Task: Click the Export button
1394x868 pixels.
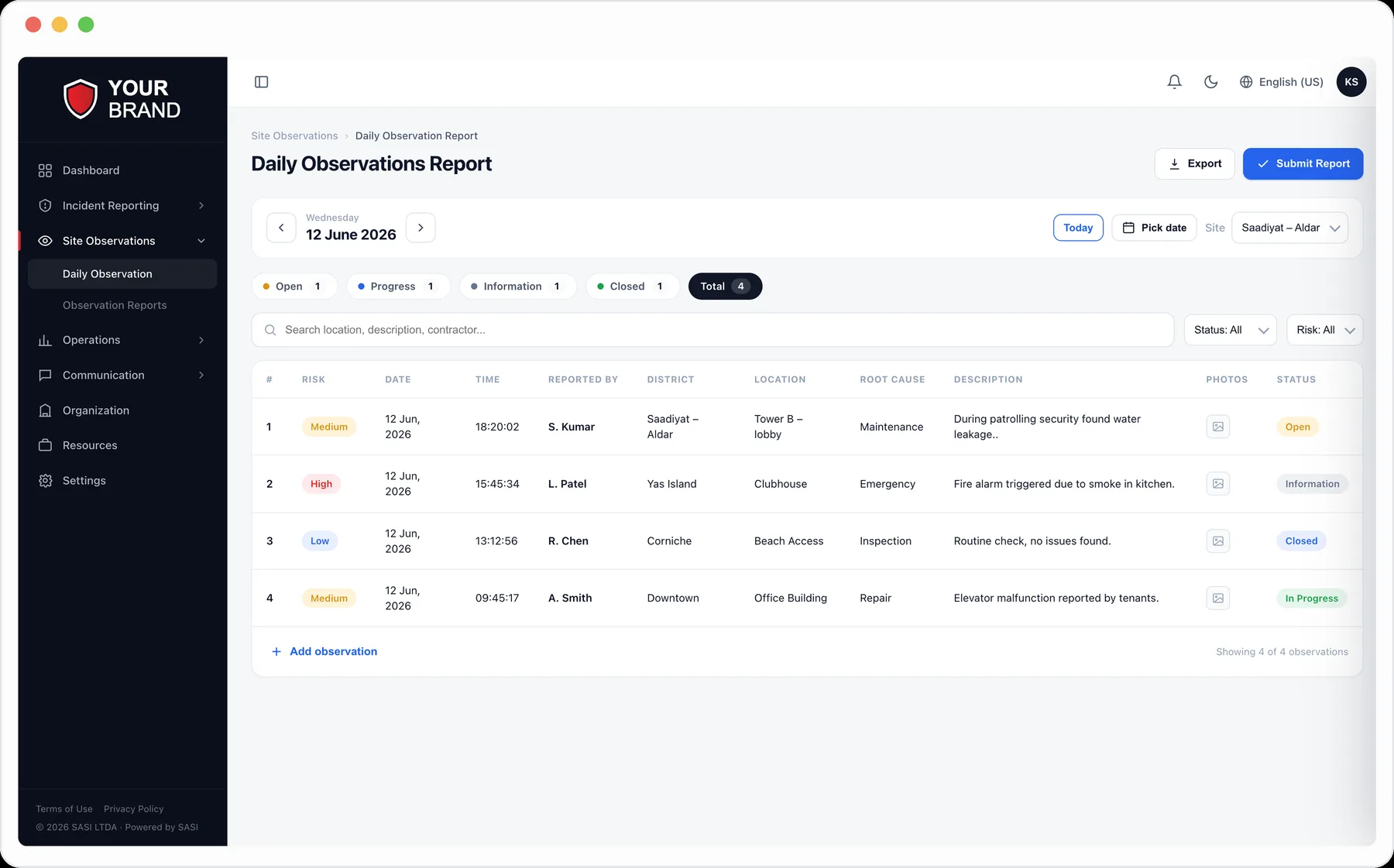Action: [x=1194, y=164]
